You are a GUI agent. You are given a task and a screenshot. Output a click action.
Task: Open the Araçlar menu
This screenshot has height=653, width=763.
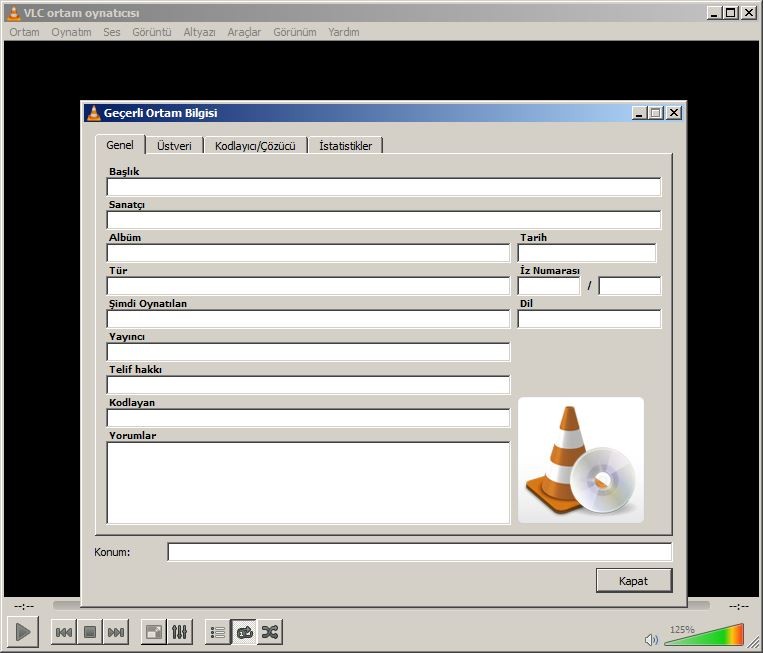244,32
